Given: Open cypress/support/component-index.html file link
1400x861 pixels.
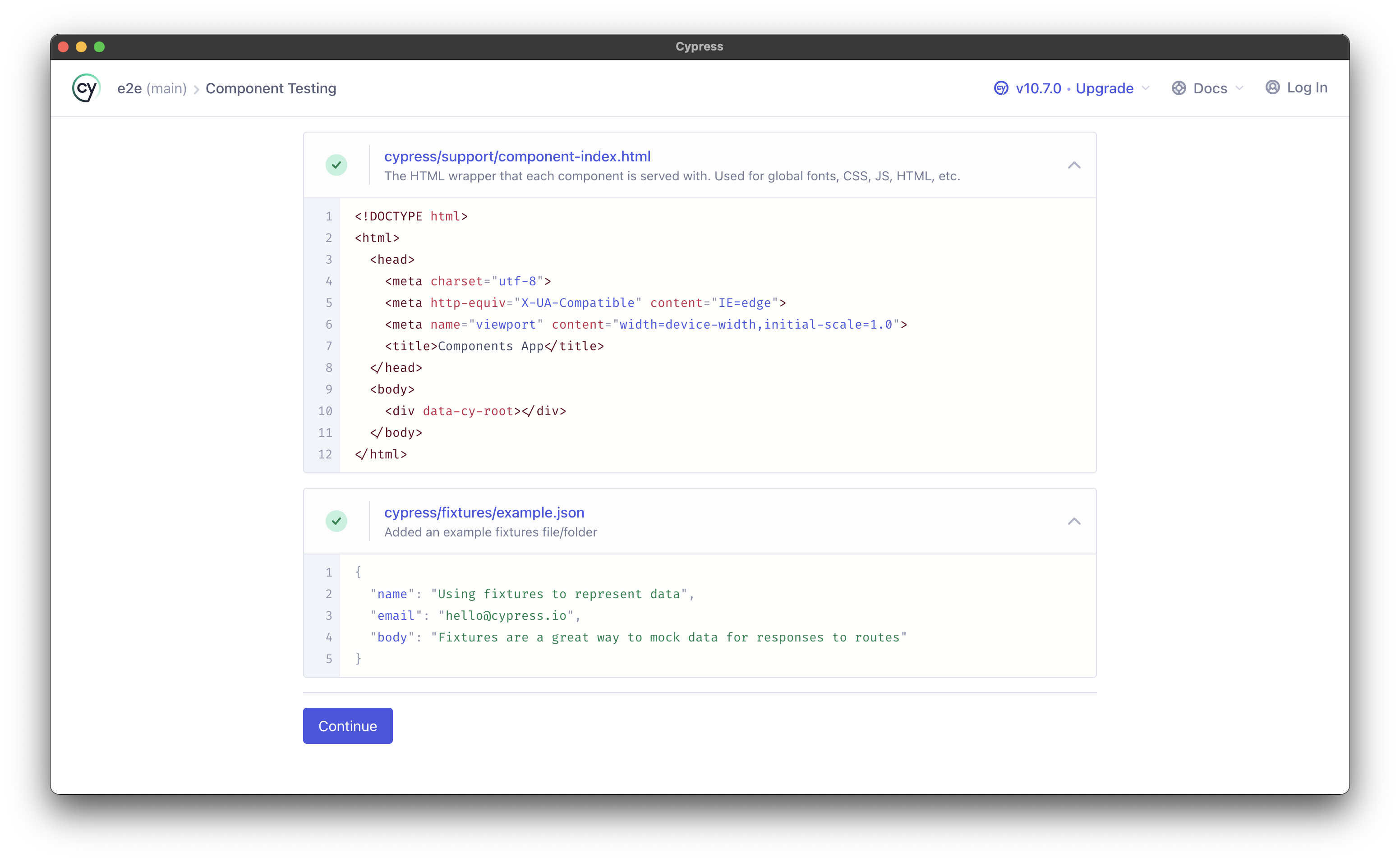Looking at the screenshot, I should [x=517, y=156].
